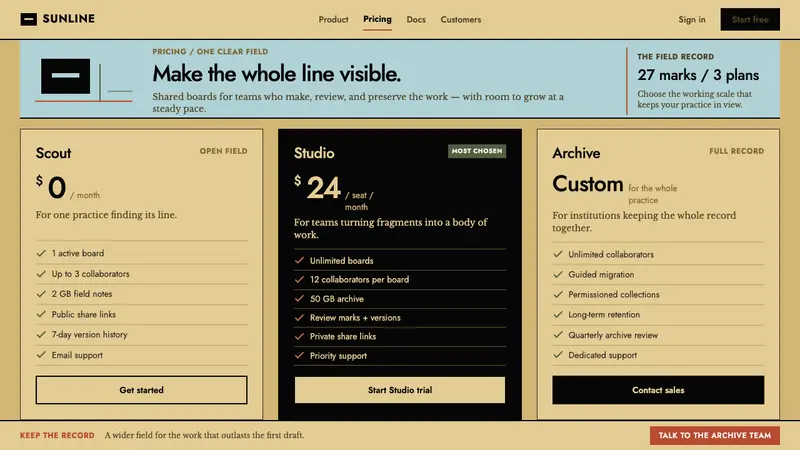Click the heading Make the whole line visible
The height and width of the screenshot is (450, 800).
click(x=277, y=74)
